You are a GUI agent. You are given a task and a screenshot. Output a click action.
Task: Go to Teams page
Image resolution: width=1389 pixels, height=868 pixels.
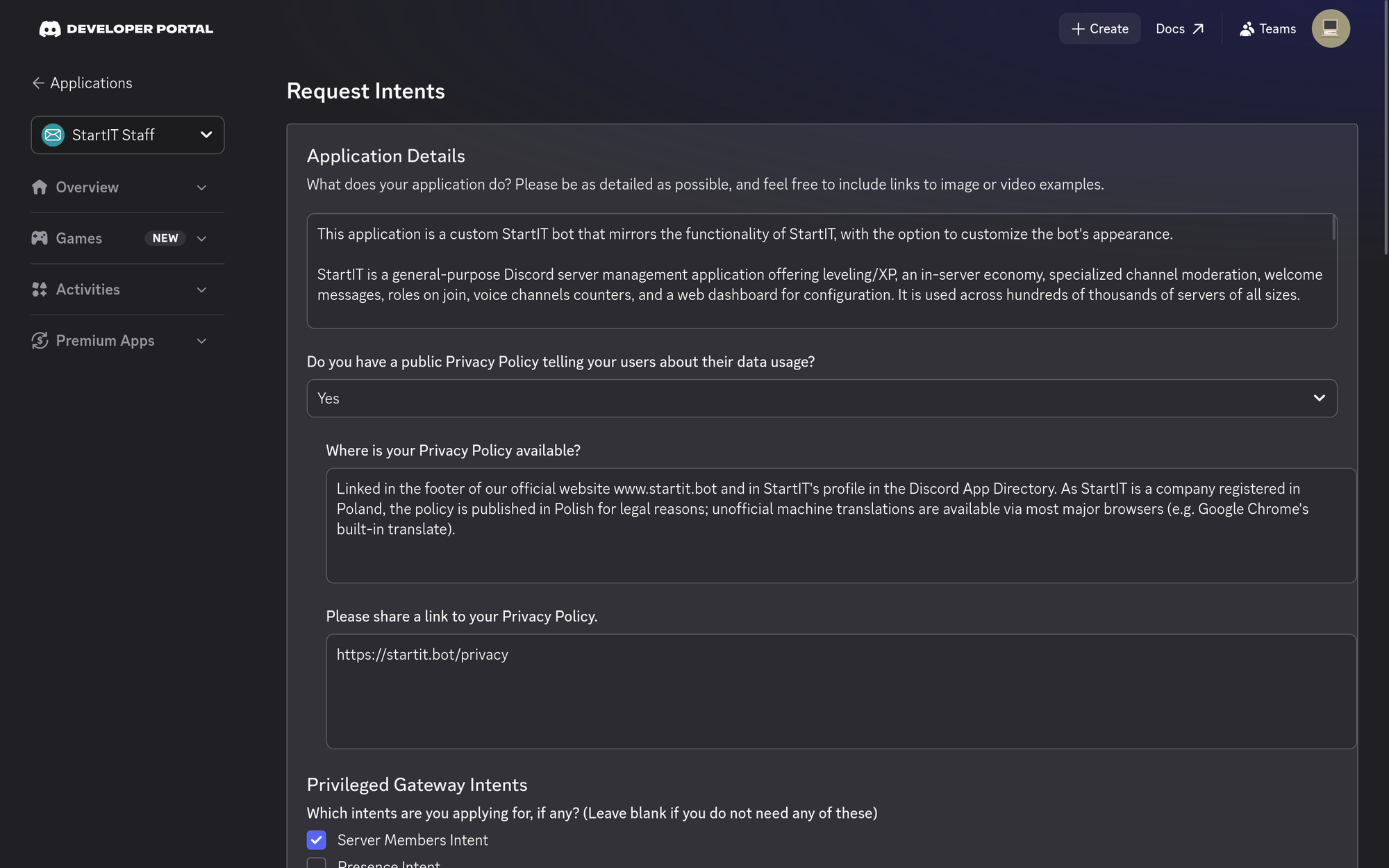[1268, 28]
